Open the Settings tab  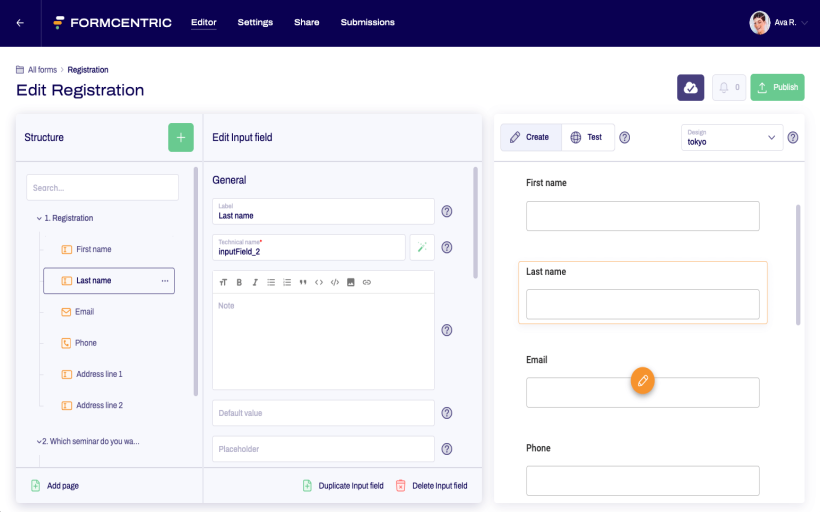[255, 22]
